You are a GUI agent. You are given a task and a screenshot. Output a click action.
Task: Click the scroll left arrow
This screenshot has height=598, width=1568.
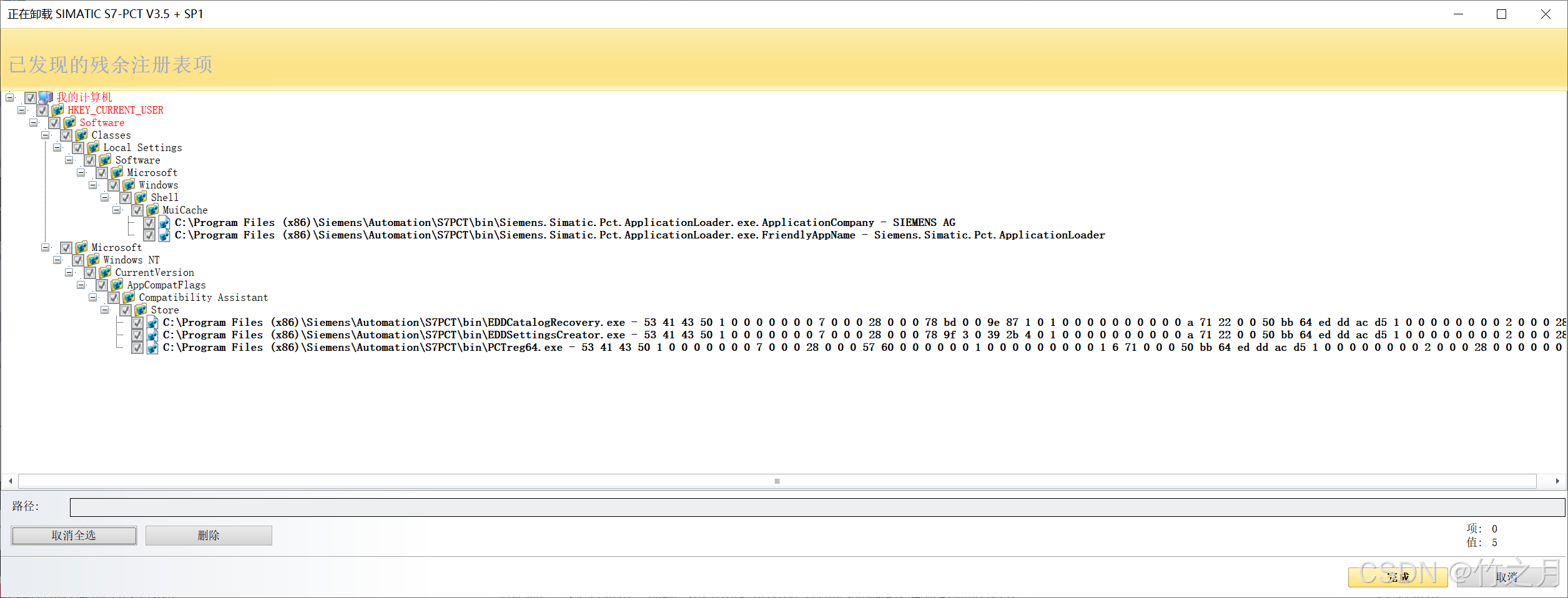click(x=11, y=481)
